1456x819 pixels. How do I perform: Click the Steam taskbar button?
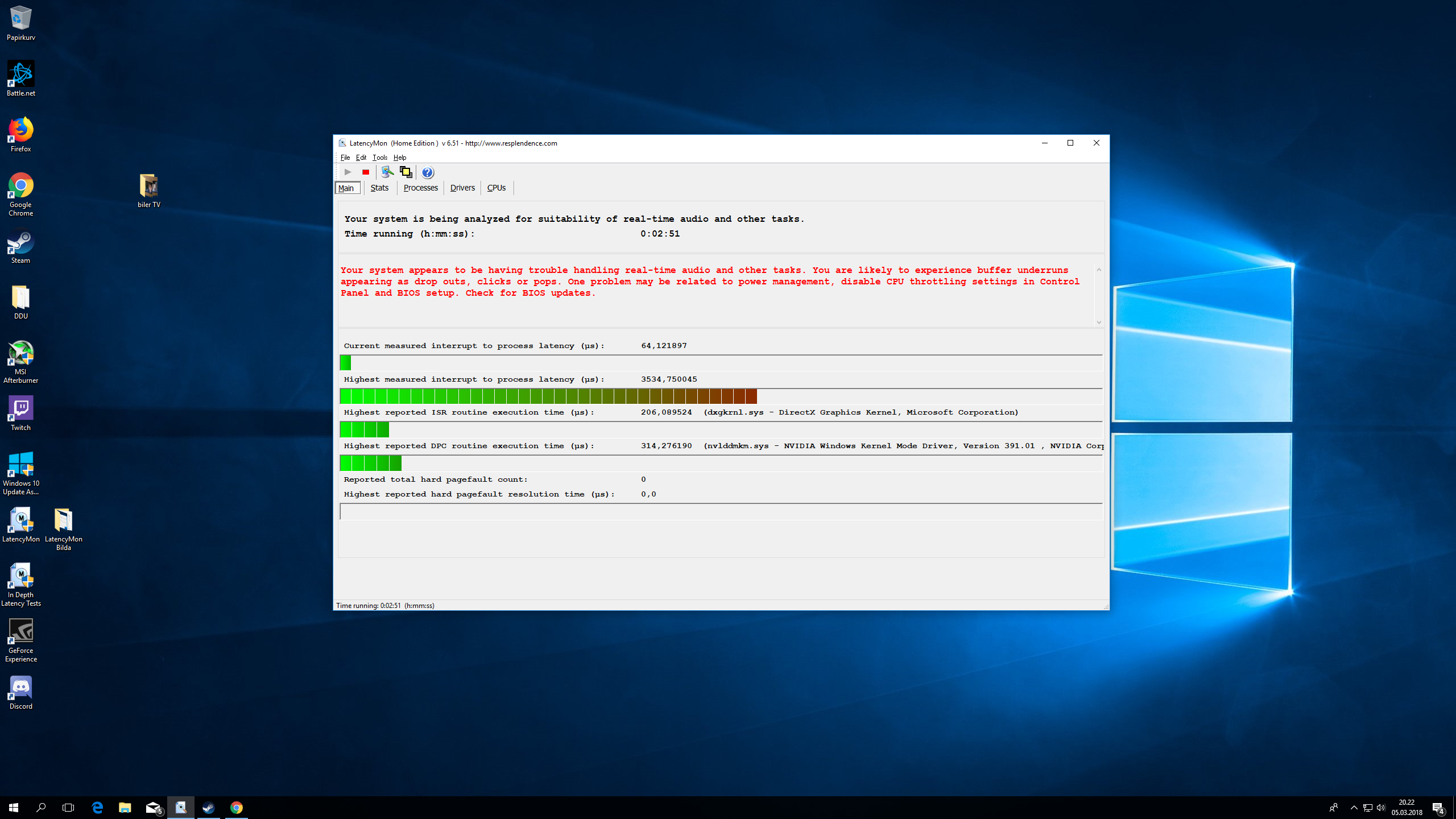209,808
